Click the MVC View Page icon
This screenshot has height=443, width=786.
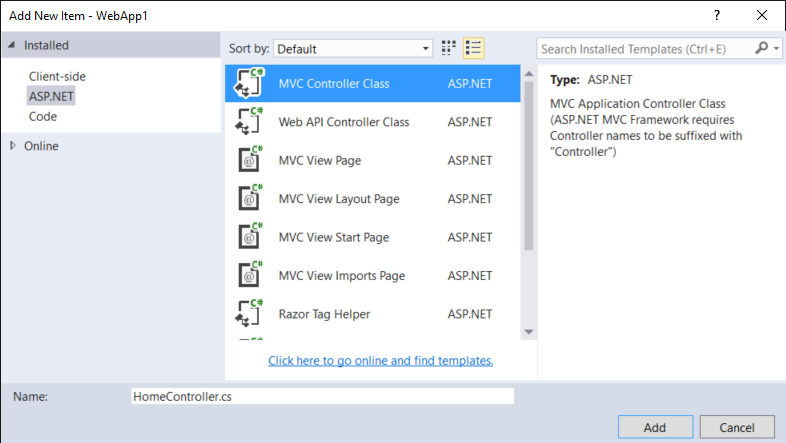[x=249, y=160]
